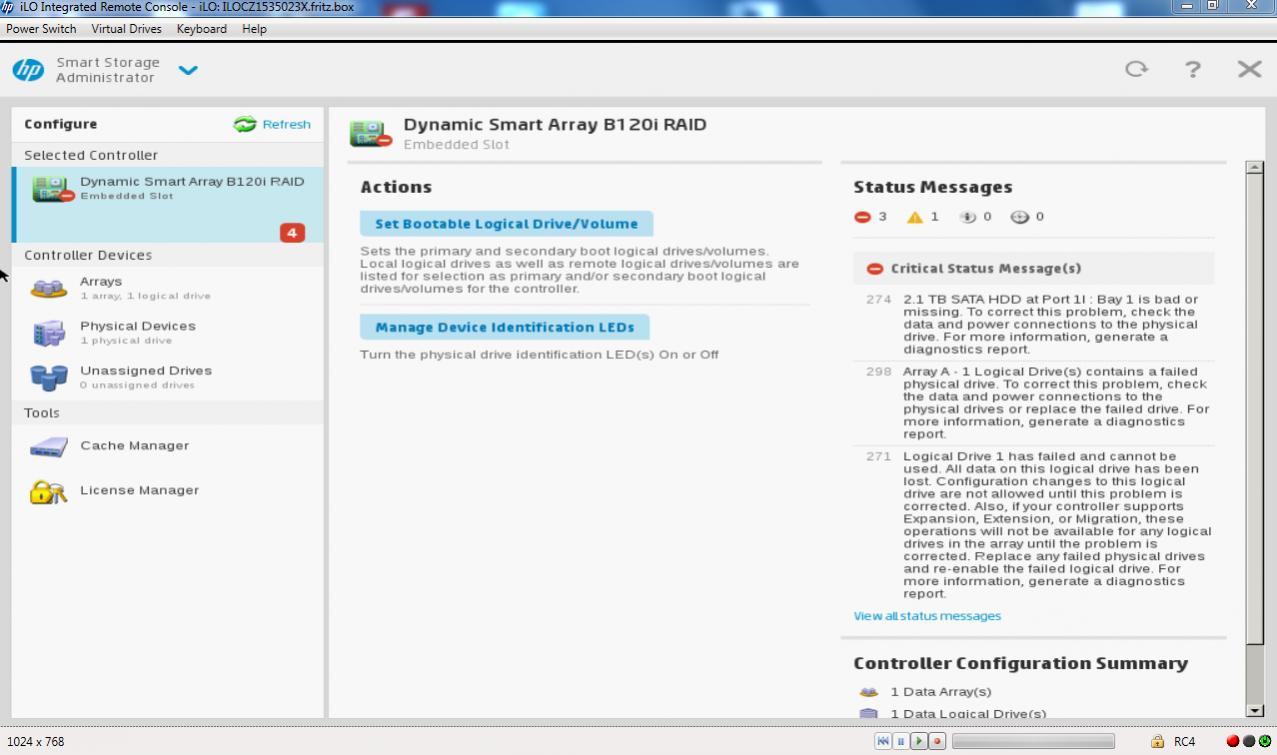Image resolution: width=1277 pixels, height=755 pixels.
Task: Click the playback progress bar
Action: (x=1033, y=741)
